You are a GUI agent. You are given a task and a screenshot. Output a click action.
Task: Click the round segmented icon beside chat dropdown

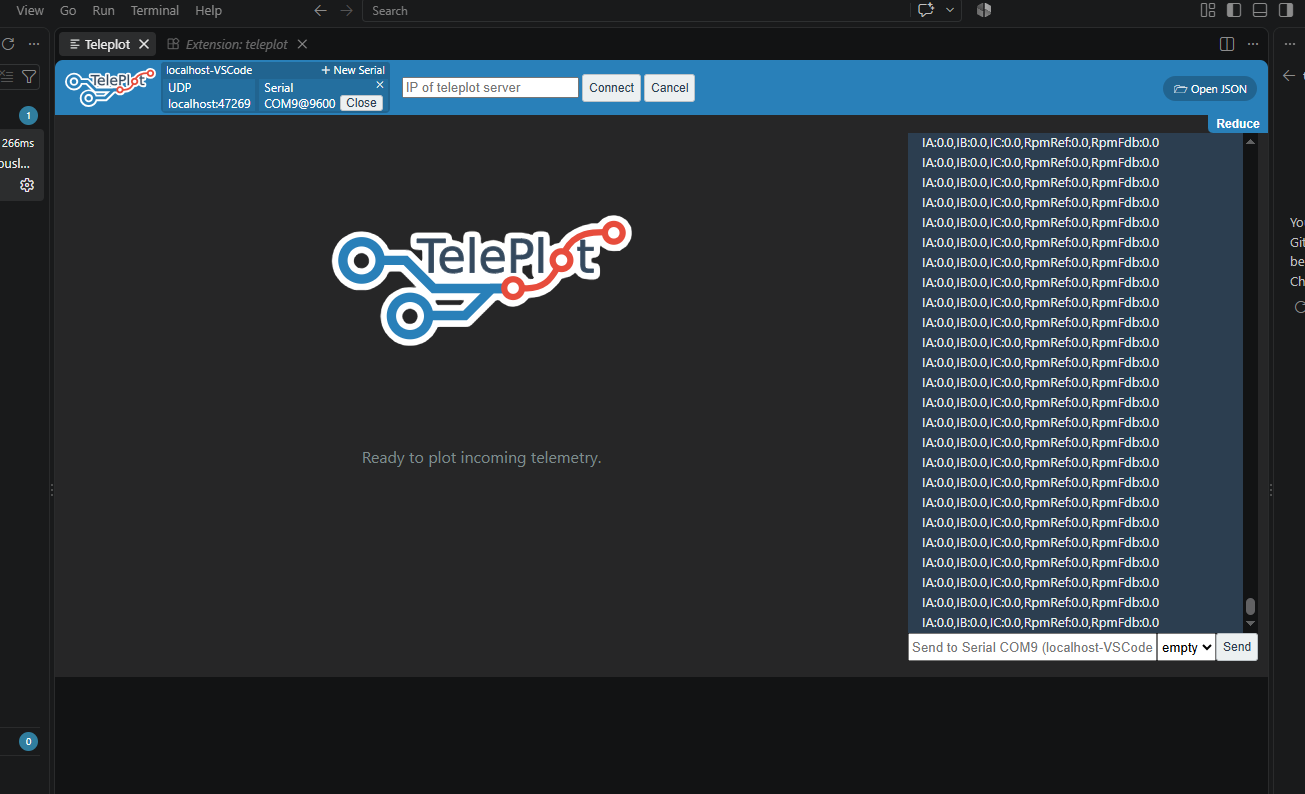point(984,10)
